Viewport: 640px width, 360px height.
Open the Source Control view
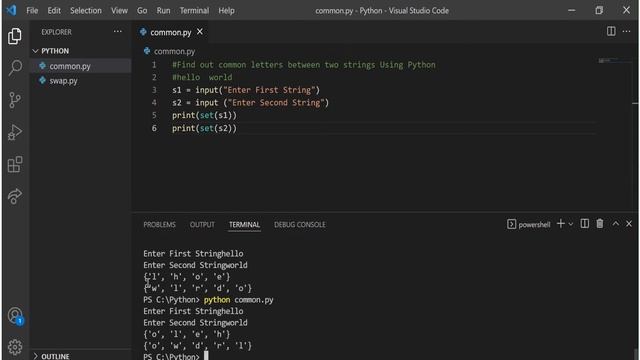coord(15,100)
